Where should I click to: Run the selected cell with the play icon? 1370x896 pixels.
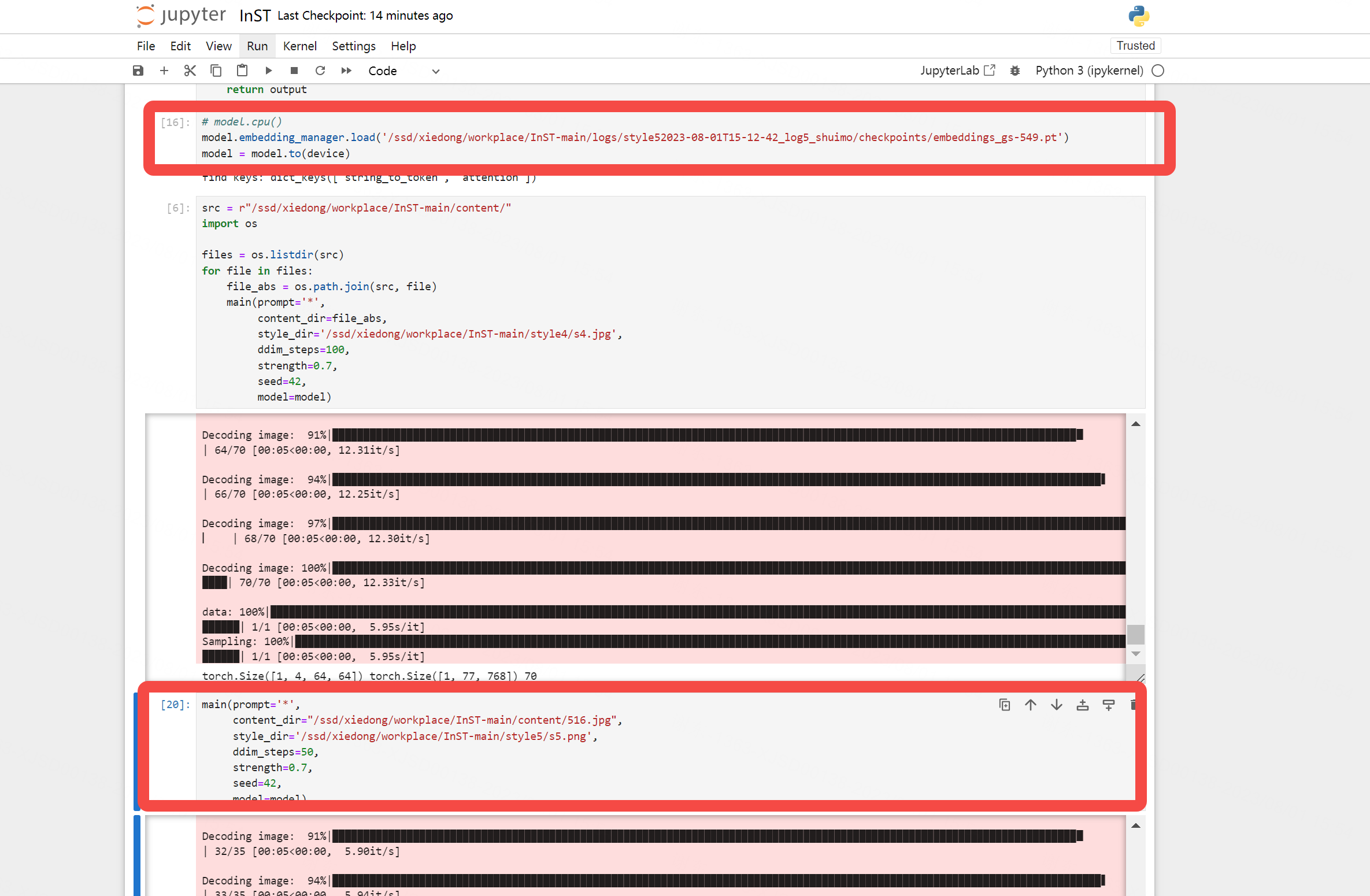[x=268, y=71]
